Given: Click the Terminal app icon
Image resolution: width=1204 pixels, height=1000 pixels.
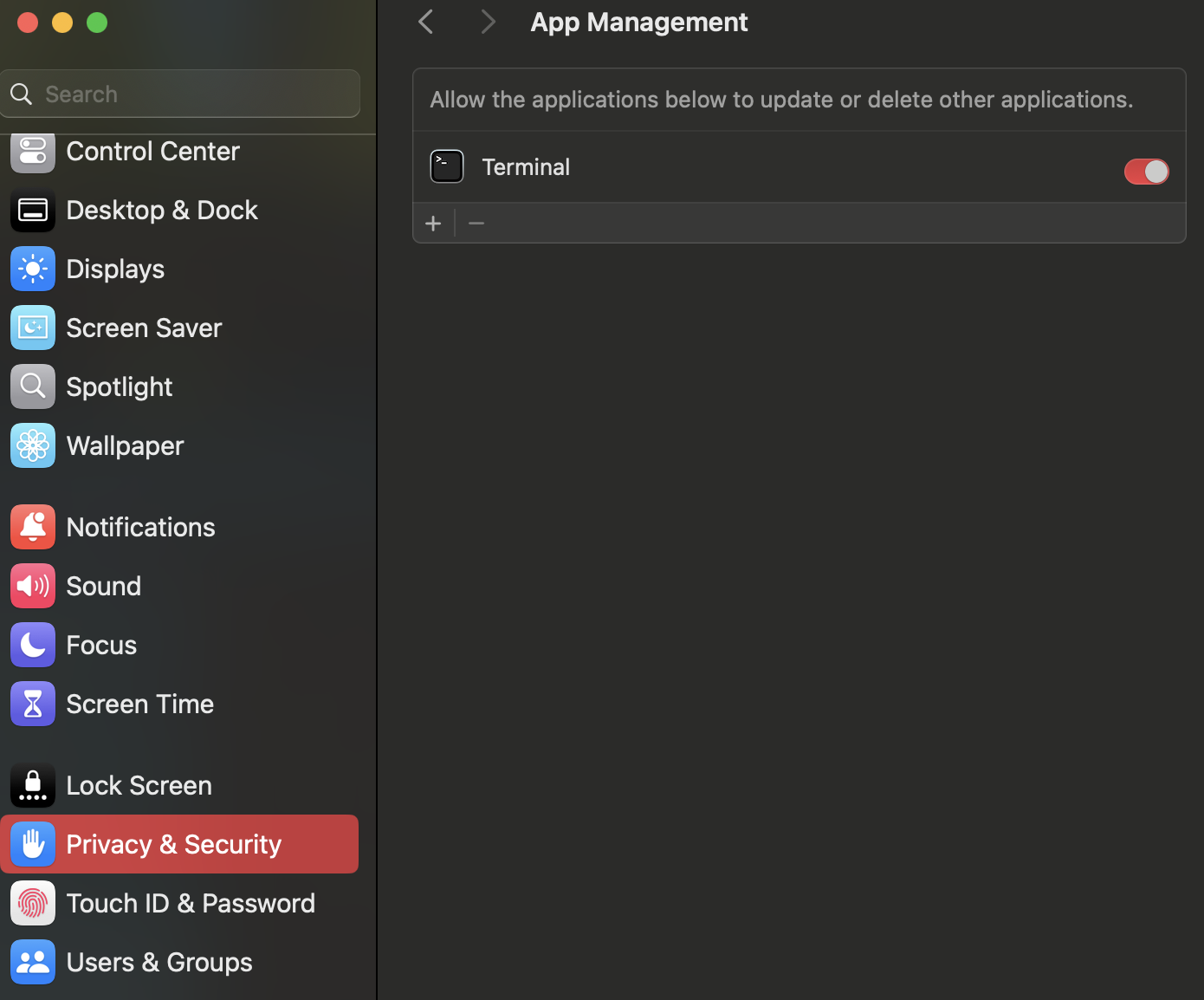Looking at the screenshot, I should [x=447, y=166].
